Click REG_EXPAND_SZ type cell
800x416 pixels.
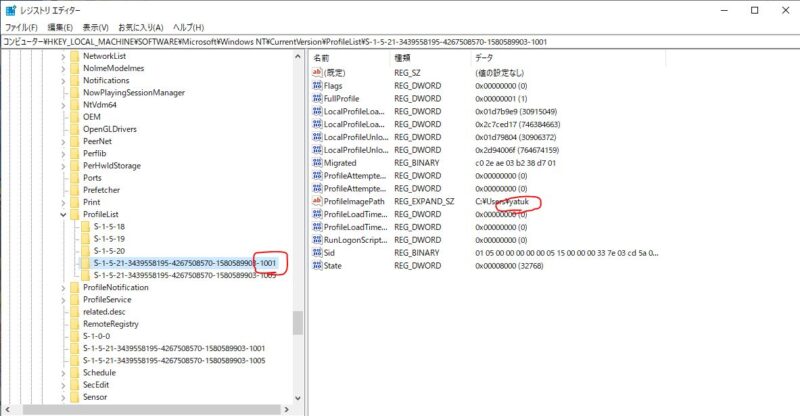pos(424,201)
